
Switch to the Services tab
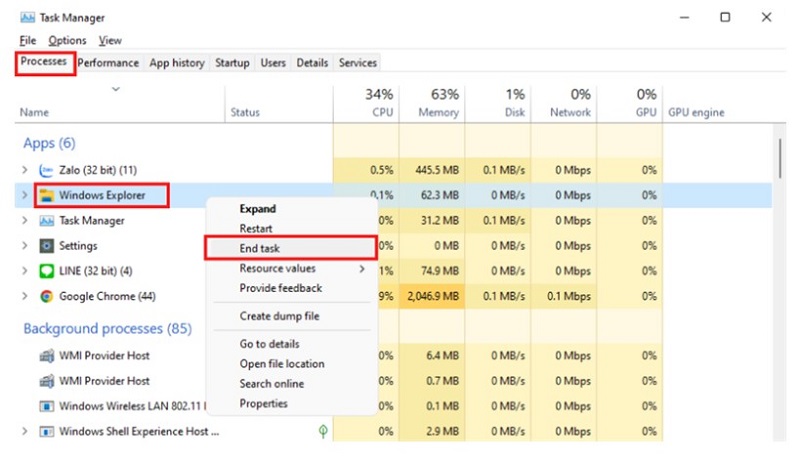pos(358,63)
